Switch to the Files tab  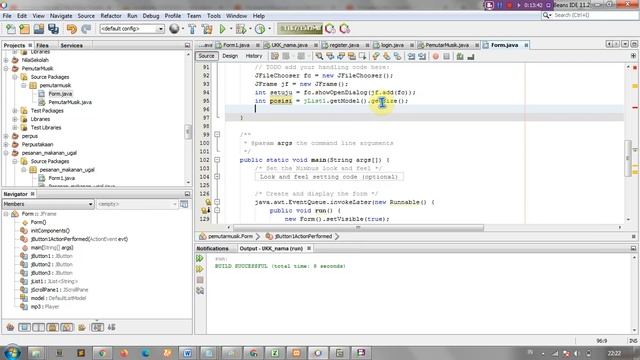click(42, 45)
